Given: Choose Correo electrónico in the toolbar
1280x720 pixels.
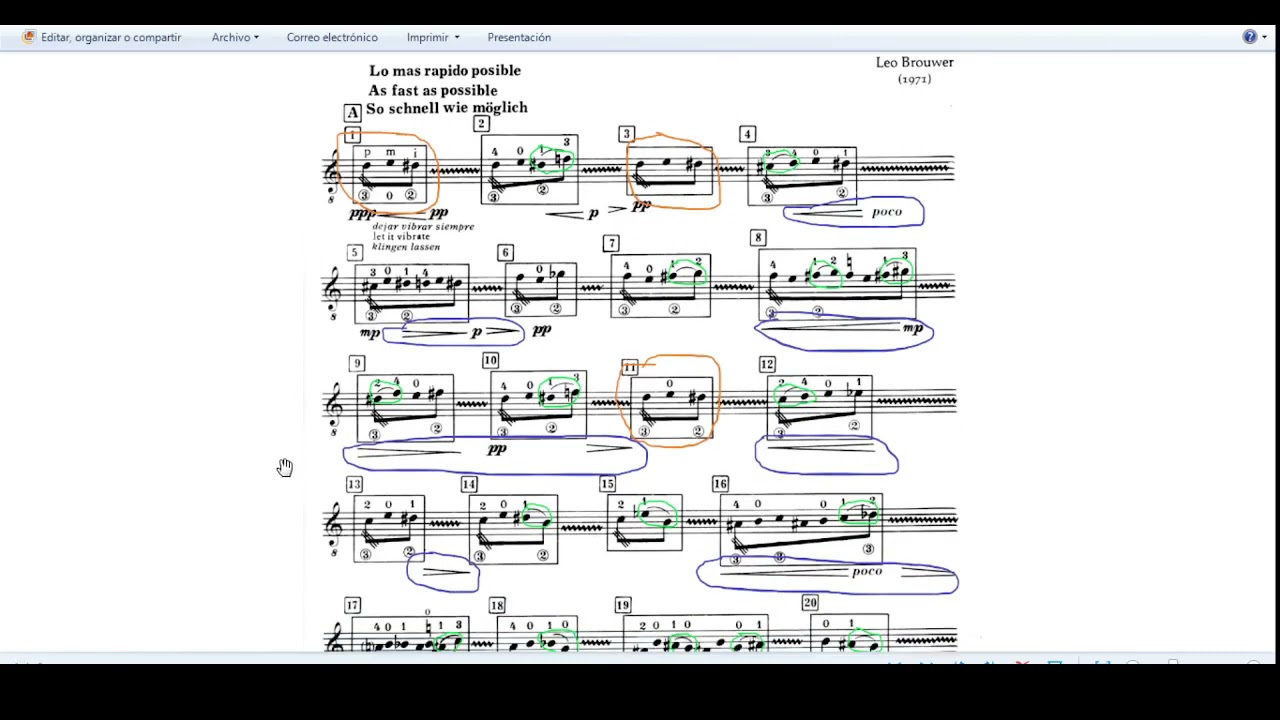Looking at the screenshot, I should click(332, 37).
